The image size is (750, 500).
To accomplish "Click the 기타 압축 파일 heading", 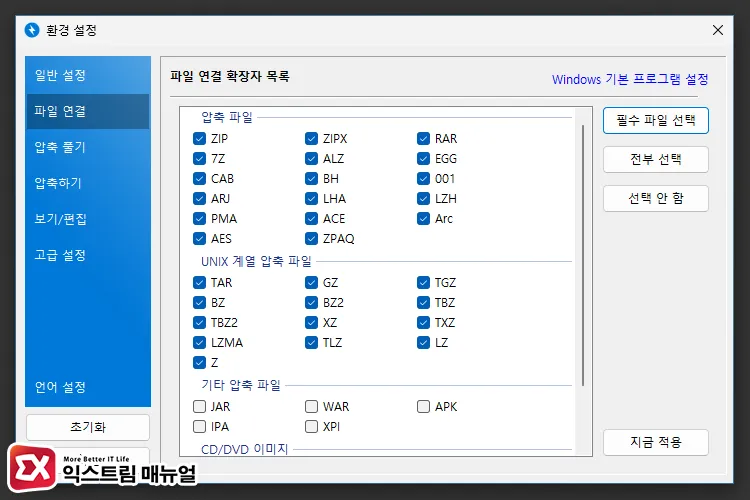I will [x=241, y=385].
